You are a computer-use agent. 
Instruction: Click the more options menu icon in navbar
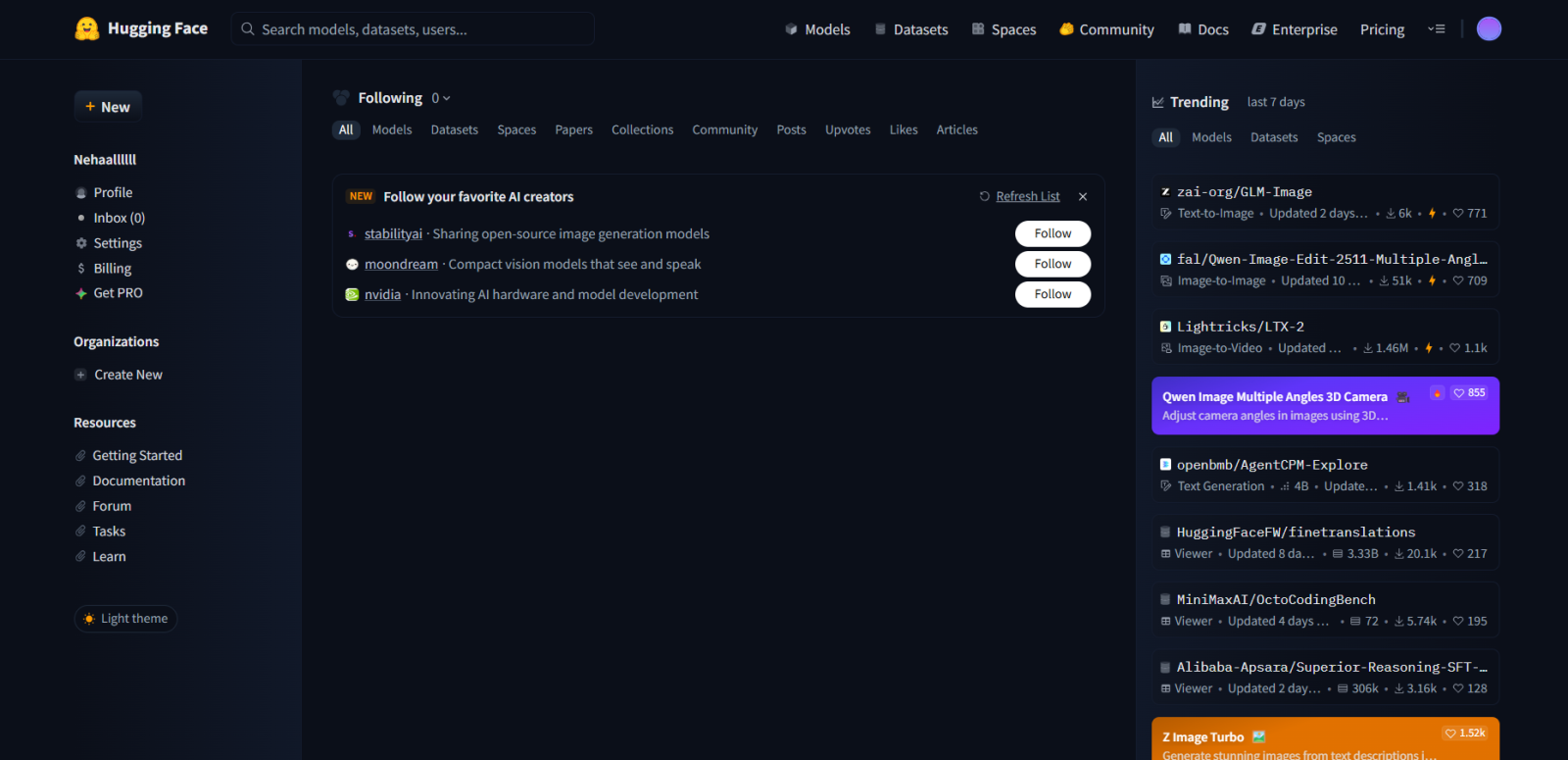(1437, 29)
